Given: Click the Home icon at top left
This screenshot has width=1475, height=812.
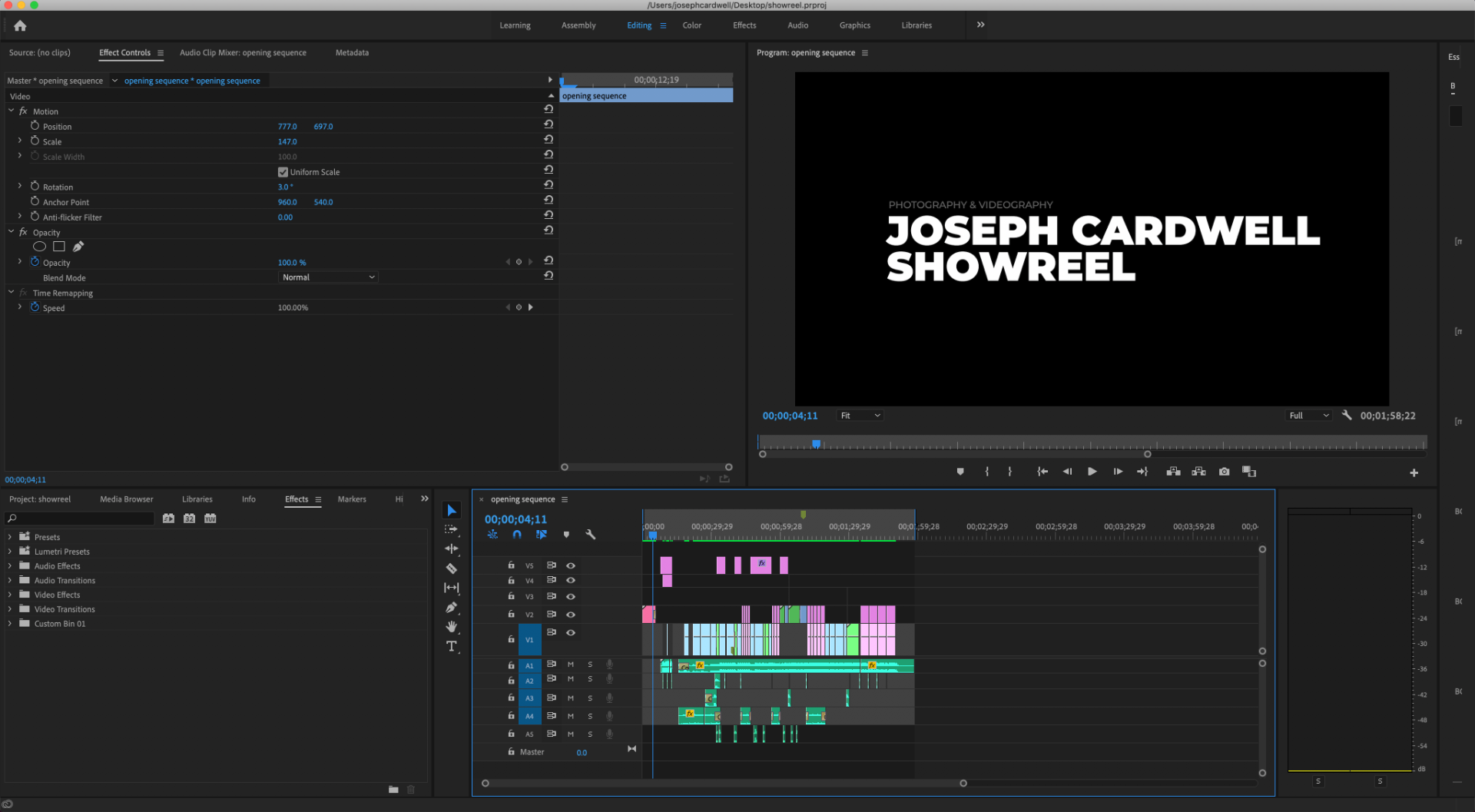Looking at the screenshot, I should (20, 25).
